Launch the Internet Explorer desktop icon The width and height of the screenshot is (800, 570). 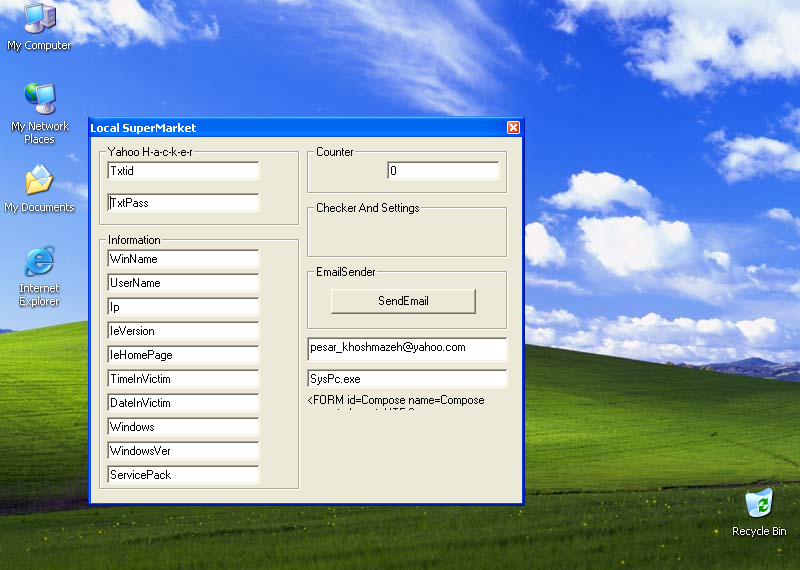coord(40,276)
